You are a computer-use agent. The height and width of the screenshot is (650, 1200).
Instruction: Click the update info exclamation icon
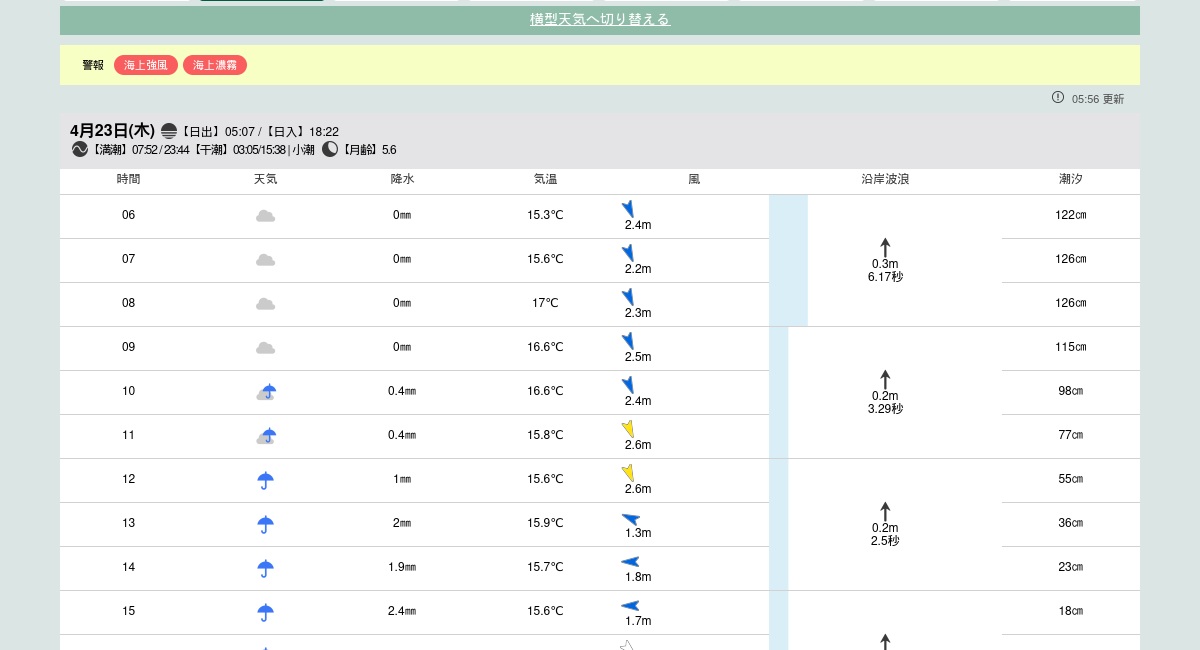(1058, 97)
